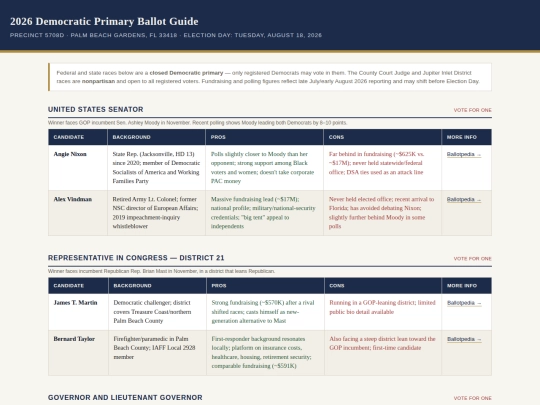Viewport: 540px width, 405px height.
Task: Open Ballotpedia link for Bernard Taylor
Action: pos(464,339)
